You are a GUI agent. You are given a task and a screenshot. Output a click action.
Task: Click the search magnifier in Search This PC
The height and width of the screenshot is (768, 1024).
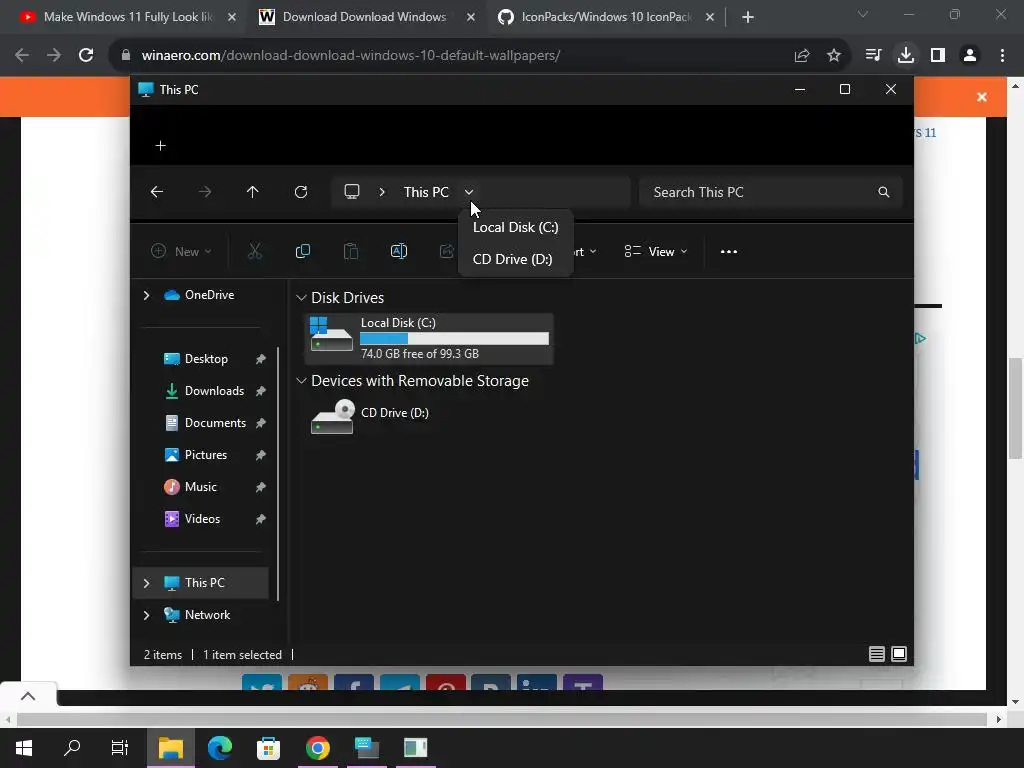884,192
